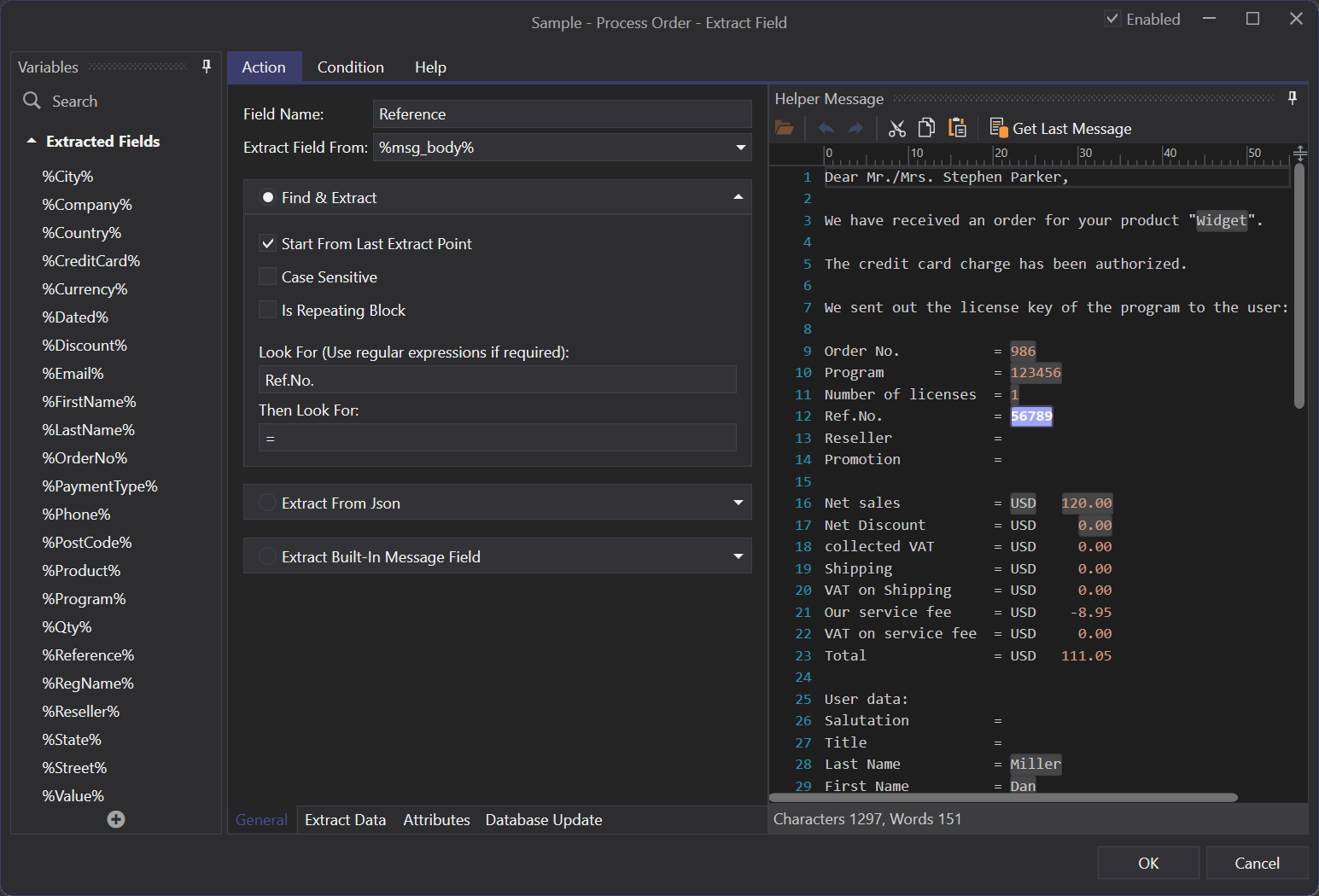Undo with the left arrow icon
The image size is (1319, 896).
(x=826, y=128)
